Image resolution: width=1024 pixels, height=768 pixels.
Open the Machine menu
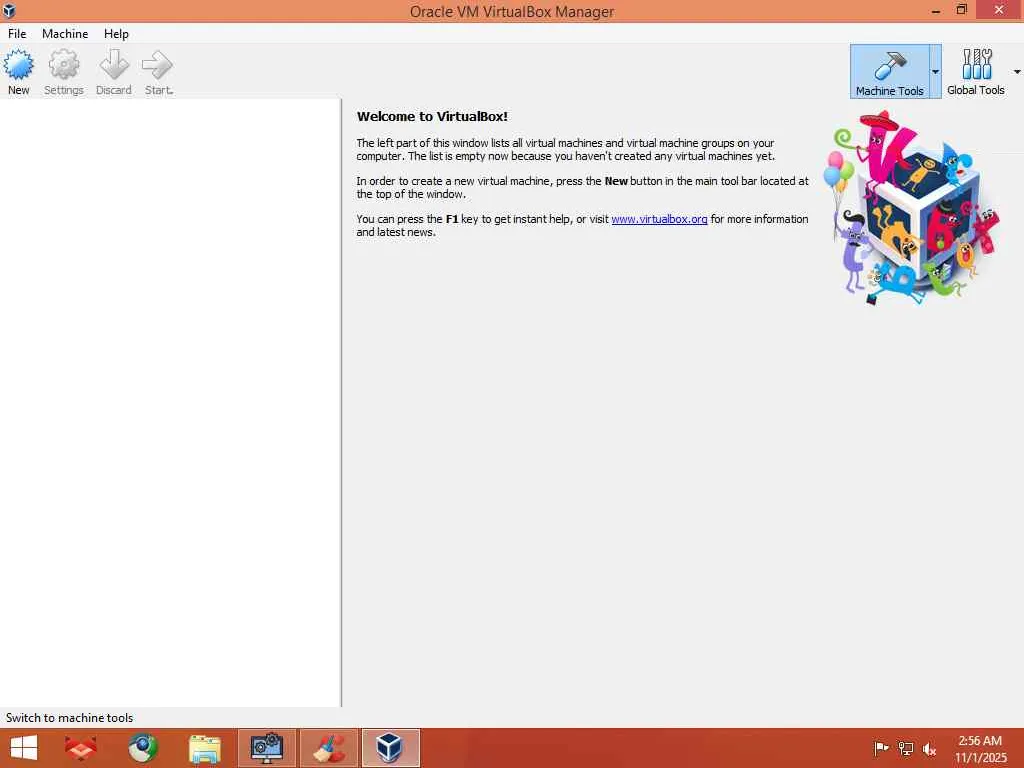pyautogui.click(x=65, y=33)
